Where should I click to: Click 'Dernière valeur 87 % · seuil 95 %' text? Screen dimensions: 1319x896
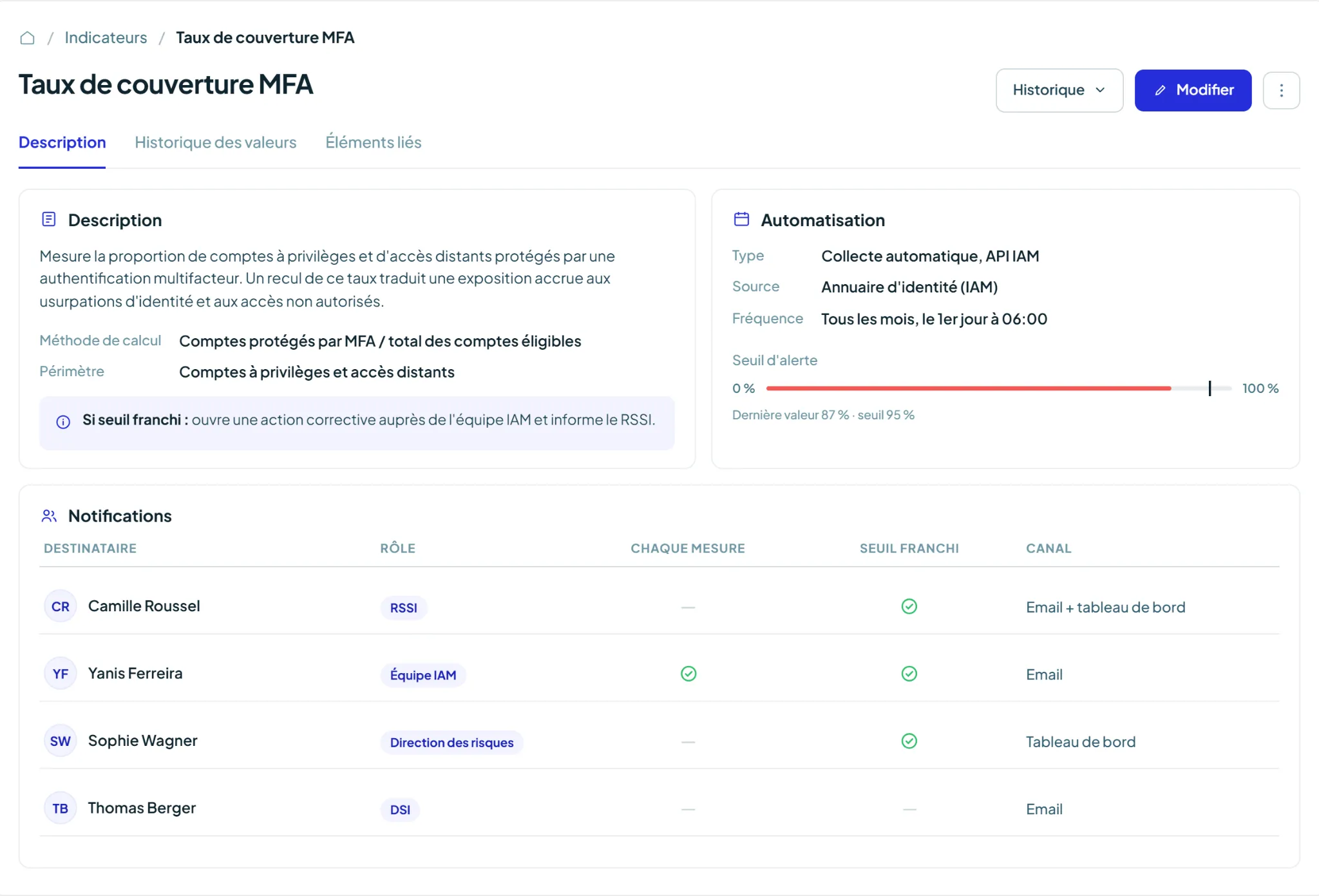[x=823, y=415]
